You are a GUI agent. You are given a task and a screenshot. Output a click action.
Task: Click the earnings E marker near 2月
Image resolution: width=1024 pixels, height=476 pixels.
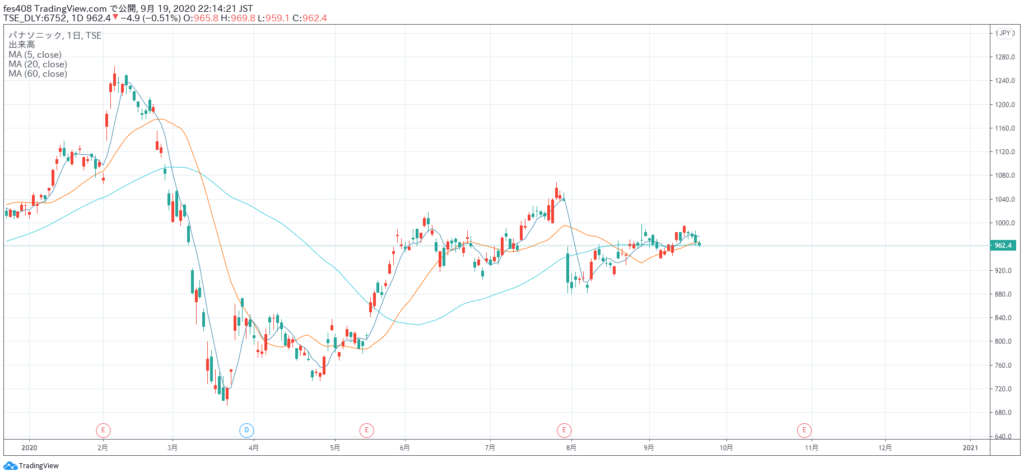(x=103, y=430)
